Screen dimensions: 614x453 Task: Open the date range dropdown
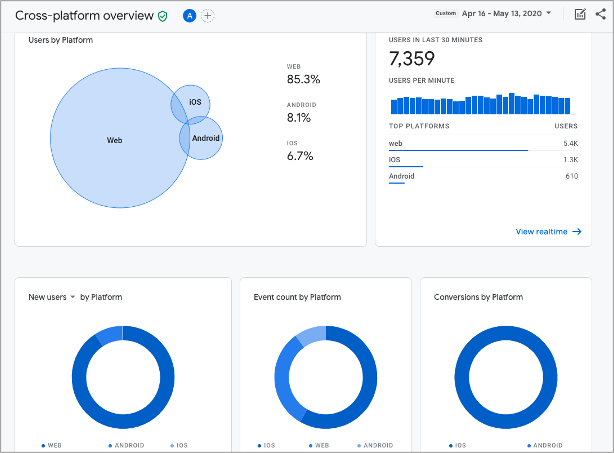coord(548,14)
